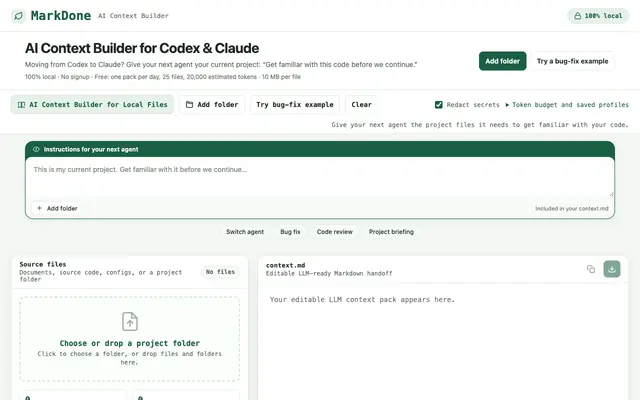This screenshot has width=640, height=400.
Task: Click the 'Source files' panel heading
Action: 43,264
